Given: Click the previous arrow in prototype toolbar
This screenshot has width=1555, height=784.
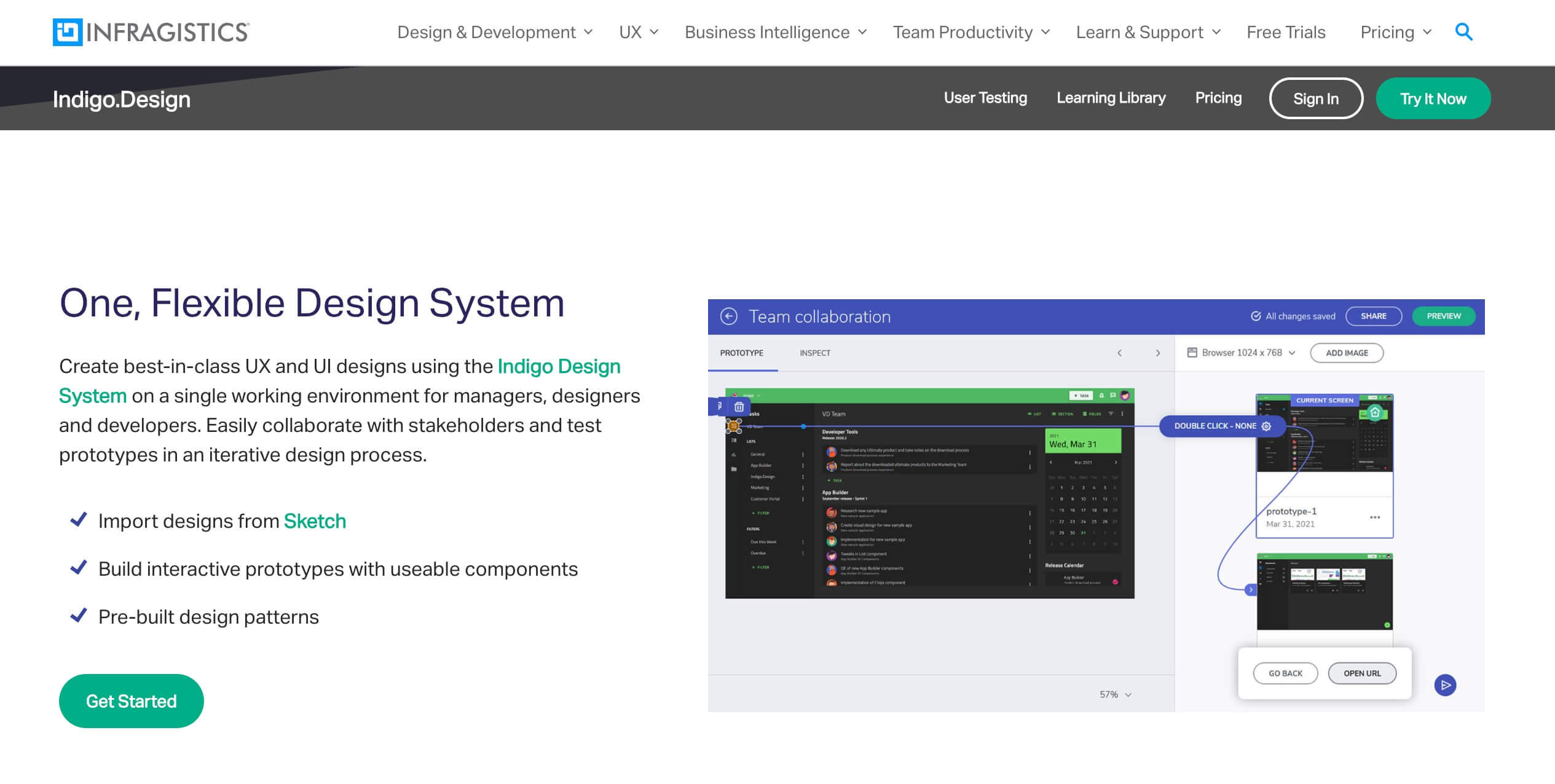Looking at the screenshot, I should (x=1119, y=353).
